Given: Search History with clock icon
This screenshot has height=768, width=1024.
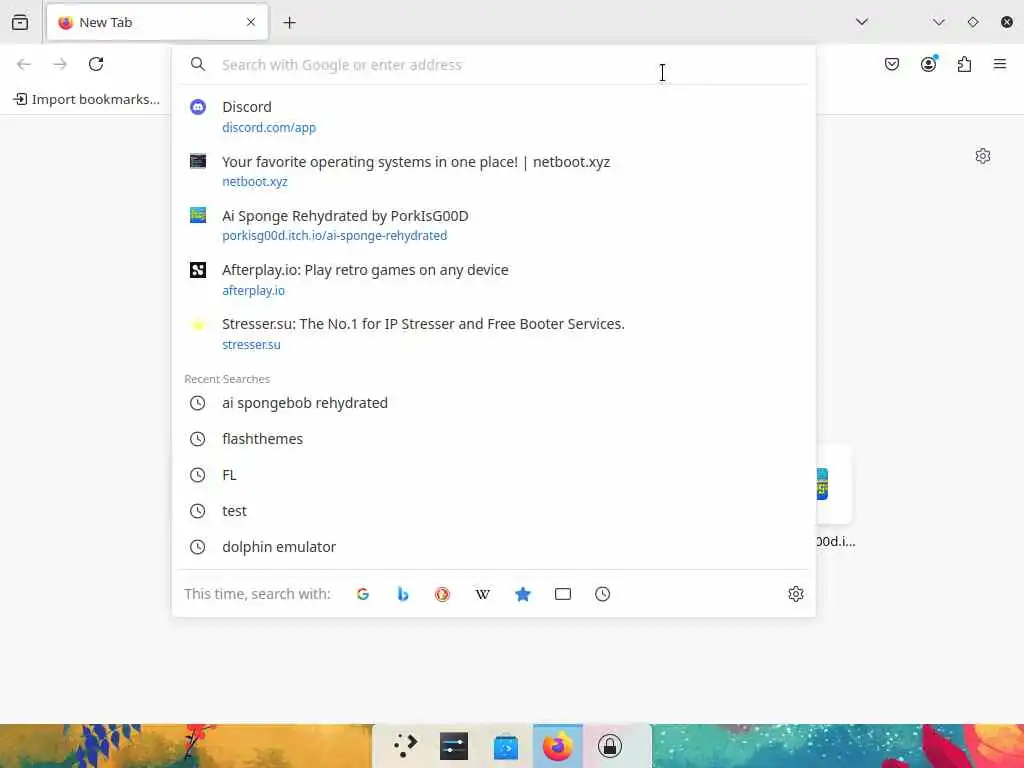Looking at the screenshot, I should [x=602, y=594].
